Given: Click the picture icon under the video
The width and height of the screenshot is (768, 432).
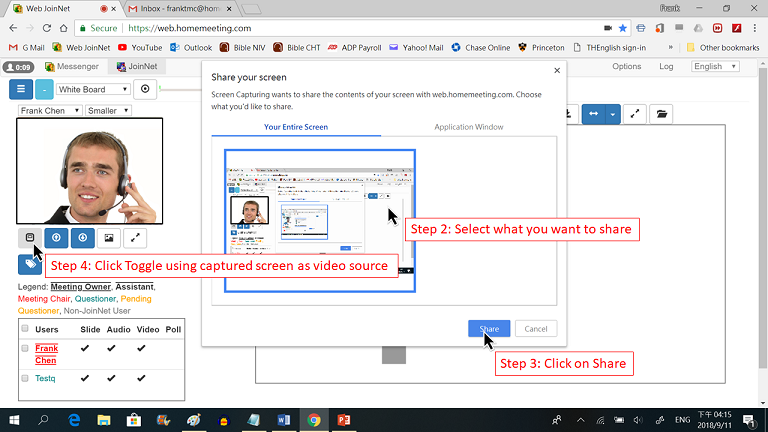Looking at the screenshot, I should (109, 238).
